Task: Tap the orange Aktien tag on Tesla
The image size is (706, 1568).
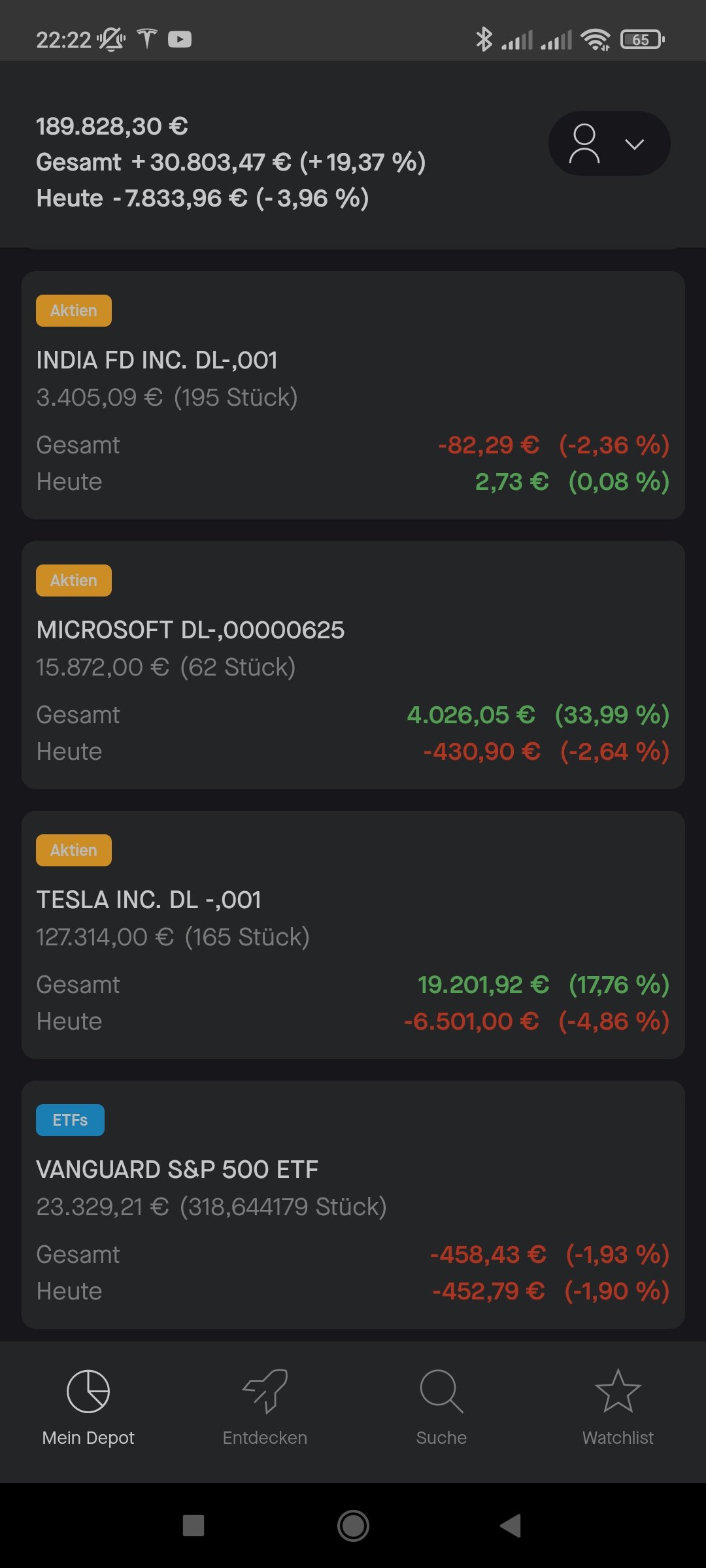Action: click(x=74, y=850)
